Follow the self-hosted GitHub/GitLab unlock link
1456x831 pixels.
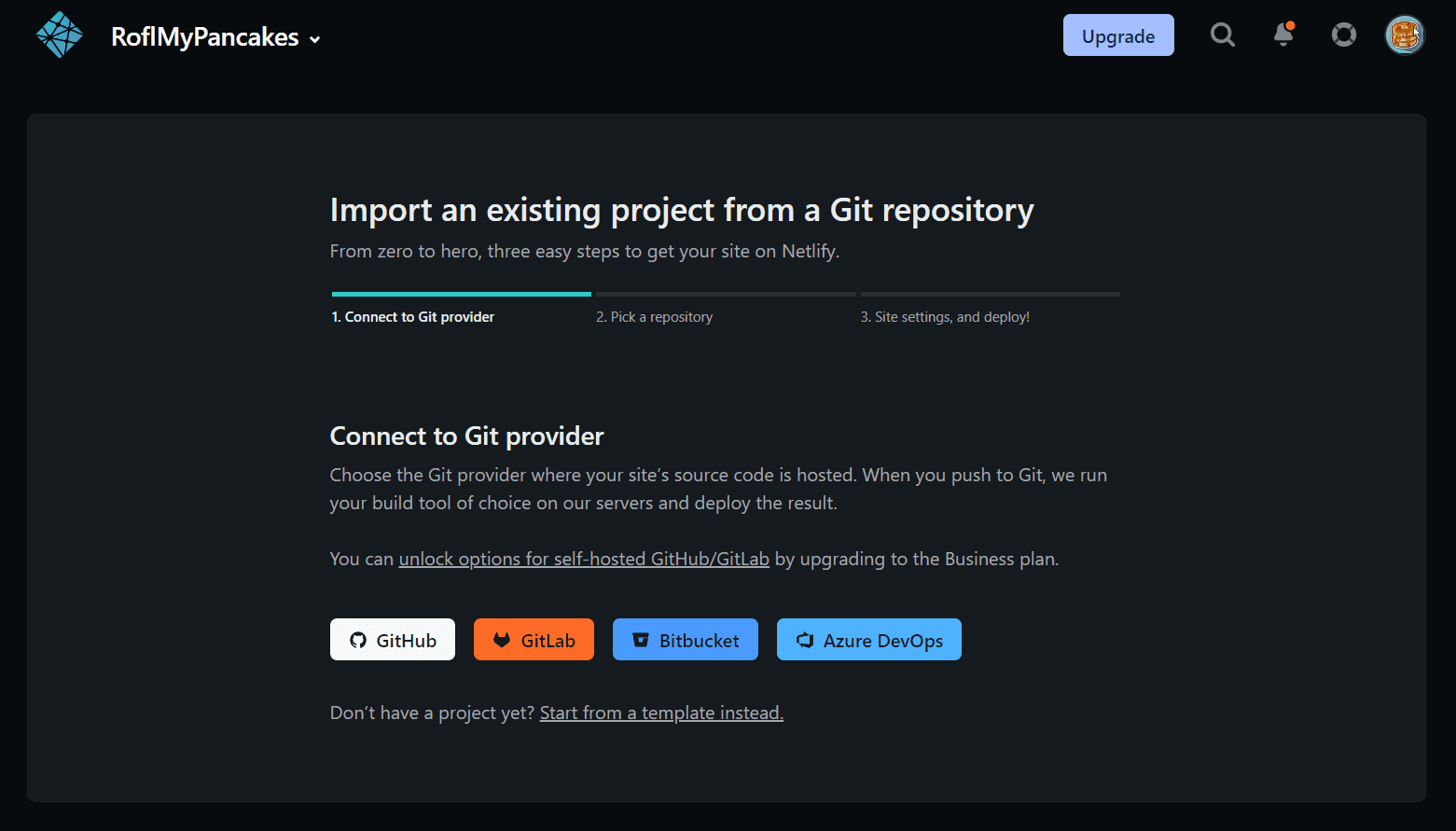pos(584,559)
